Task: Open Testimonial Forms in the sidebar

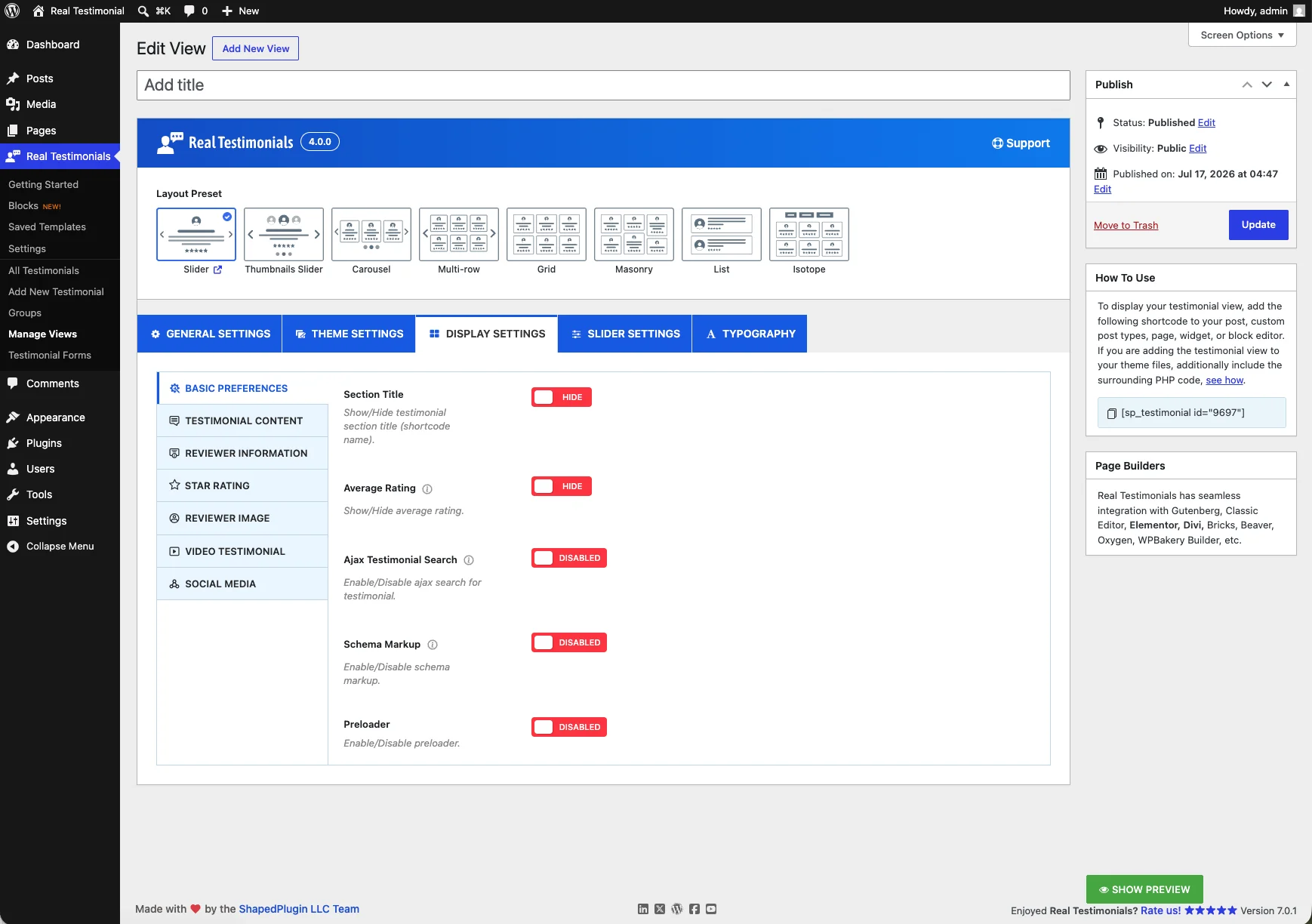Action: (50, 355)
